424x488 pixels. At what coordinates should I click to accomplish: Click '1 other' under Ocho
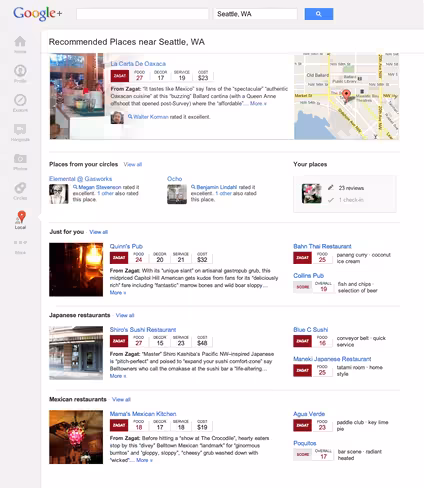coord(223,193)
